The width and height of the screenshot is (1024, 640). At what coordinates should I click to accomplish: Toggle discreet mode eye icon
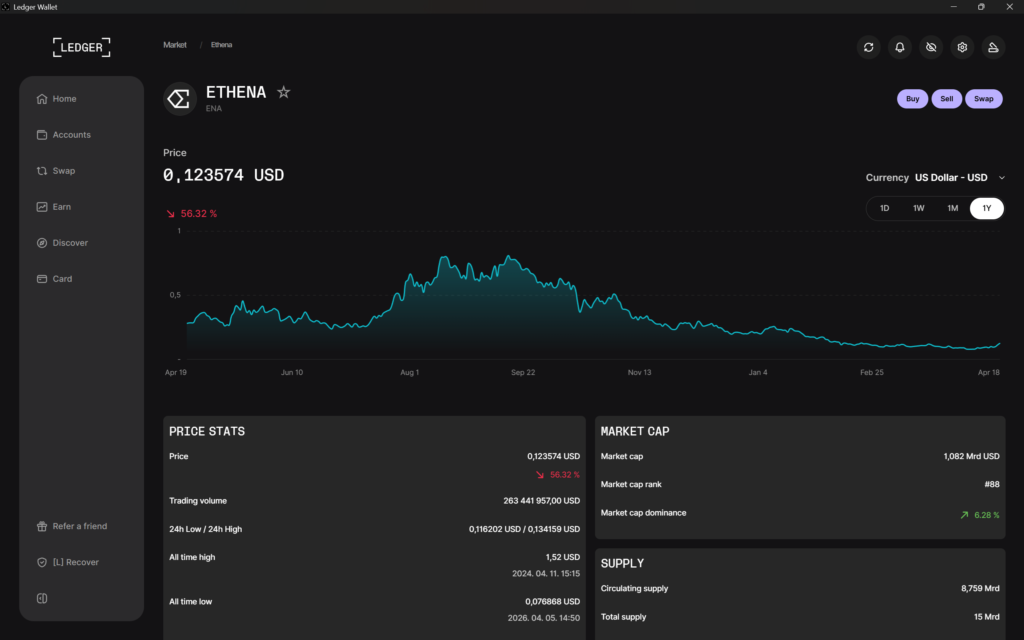pyautogui.click(x=931, y=47)
